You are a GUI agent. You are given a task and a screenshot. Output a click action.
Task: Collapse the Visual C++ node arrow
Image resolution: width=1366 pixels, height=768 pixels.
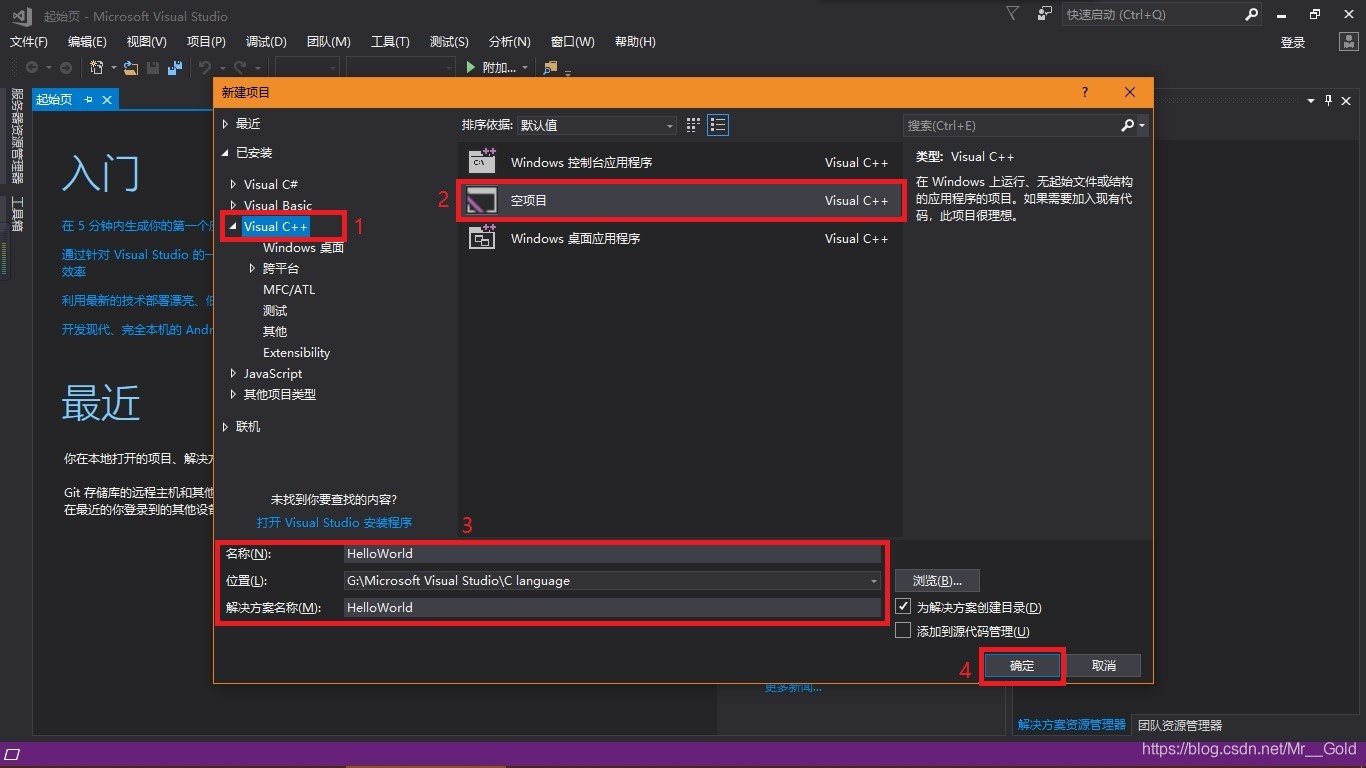pyautogui.click(x=233, y=227)
